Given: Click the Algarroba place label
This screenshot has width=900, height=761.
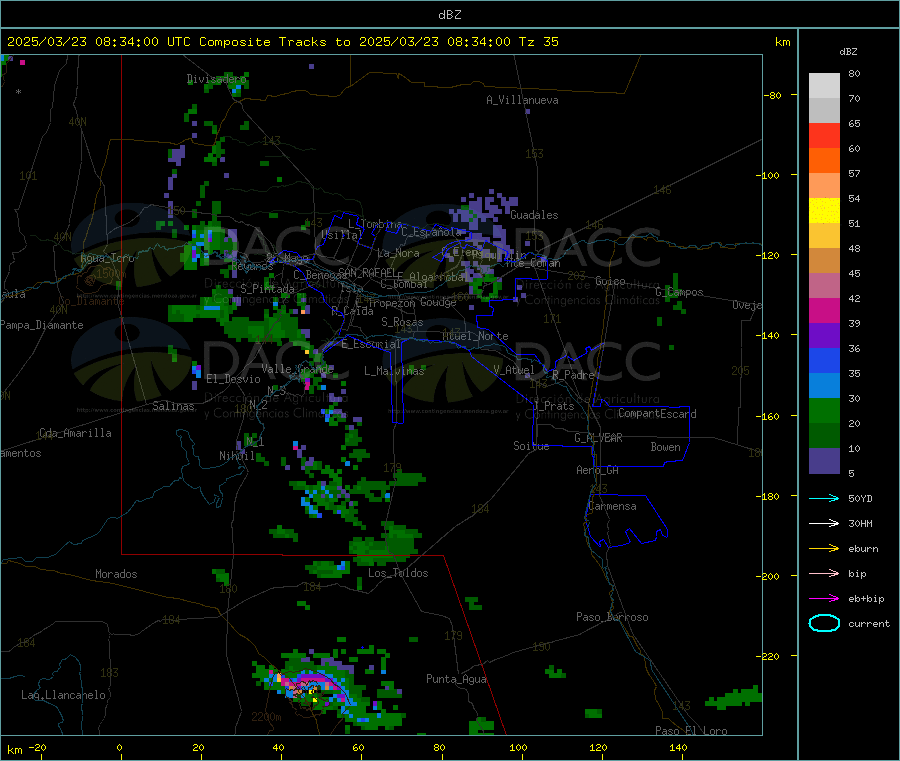Looking at the screenshot, I should (x=436, y=277).
